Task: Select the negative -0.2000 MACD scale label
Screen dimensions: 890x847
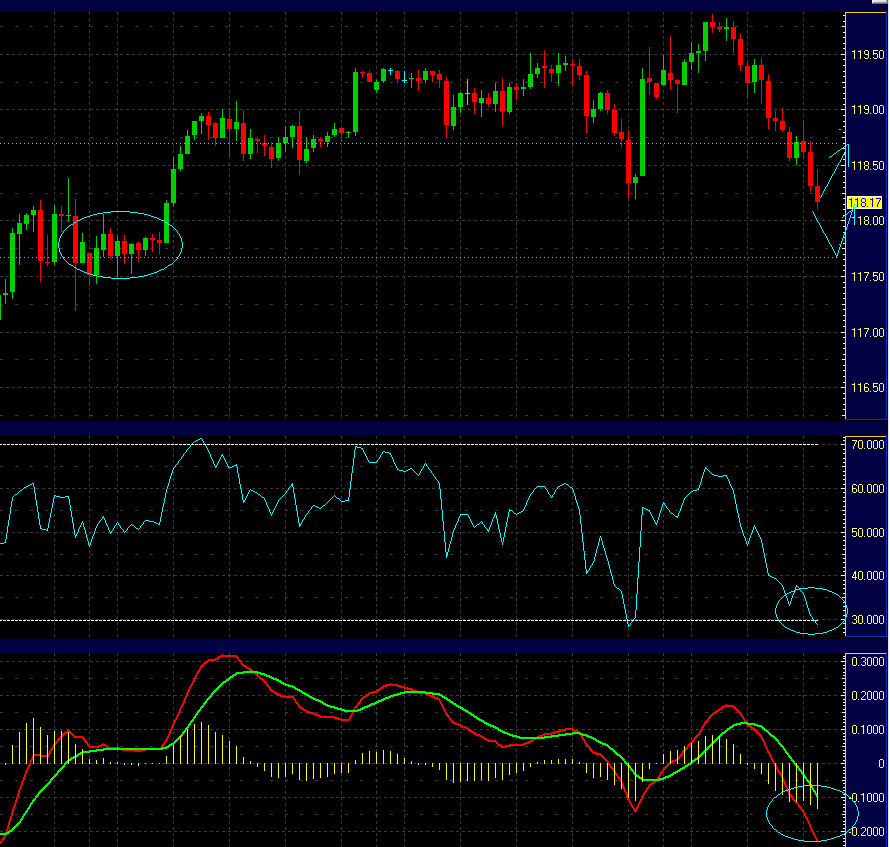Action: coord(867,832)
